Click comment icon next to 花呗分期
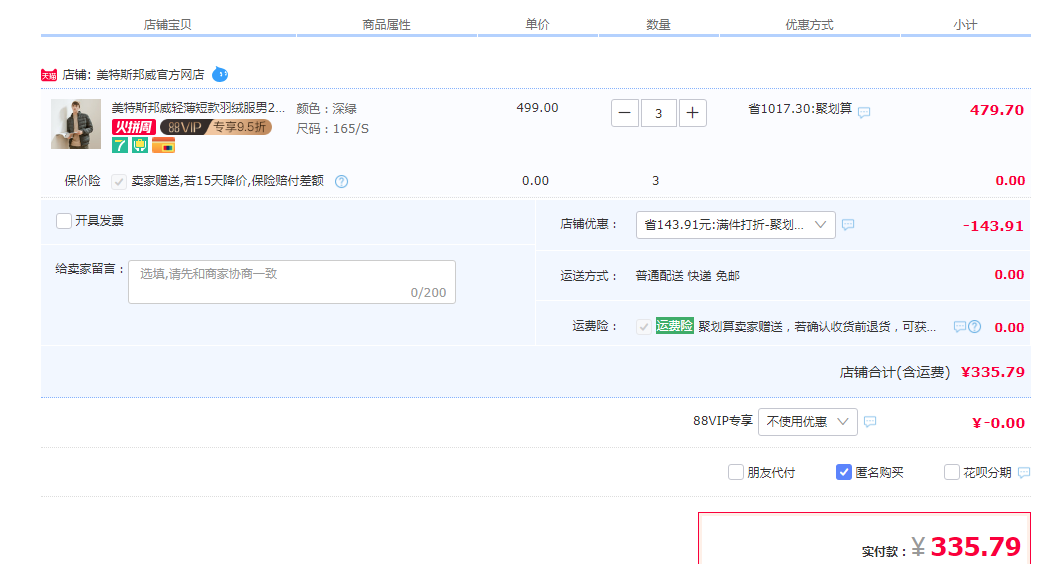The image size is (1056, 564). 1024,472
